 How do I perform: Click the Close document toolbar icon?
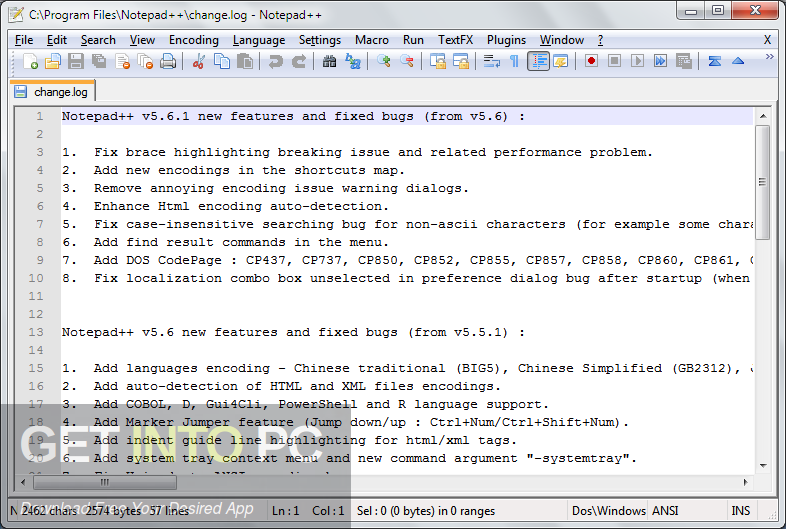click(122, 61)
